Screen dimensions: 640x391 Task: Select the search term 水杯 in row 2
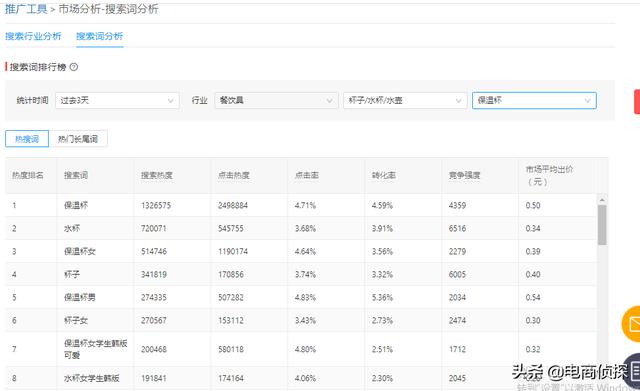coord(72,229)
